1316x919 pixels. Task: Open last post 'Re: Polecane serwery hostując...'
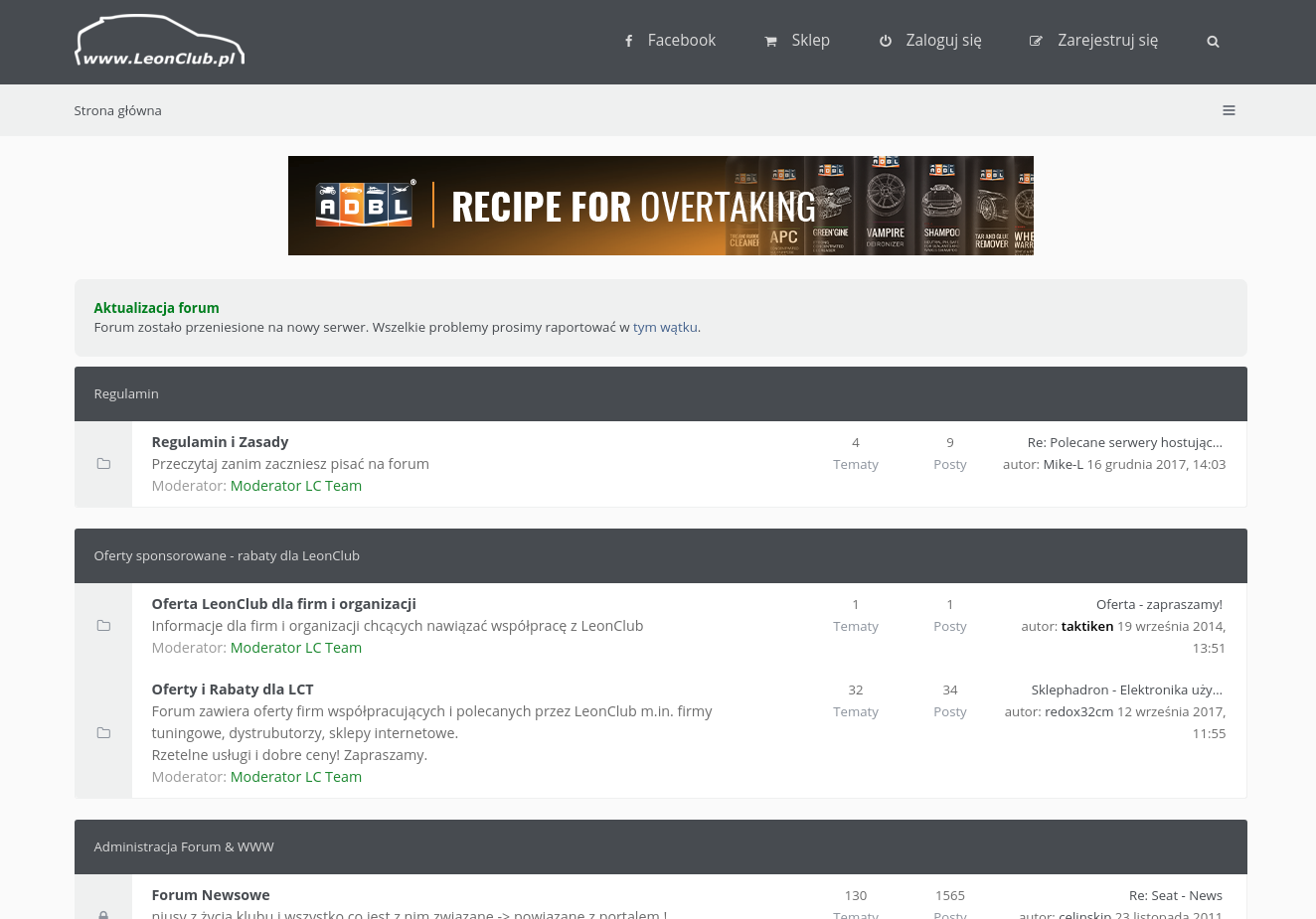(1125, 442)
